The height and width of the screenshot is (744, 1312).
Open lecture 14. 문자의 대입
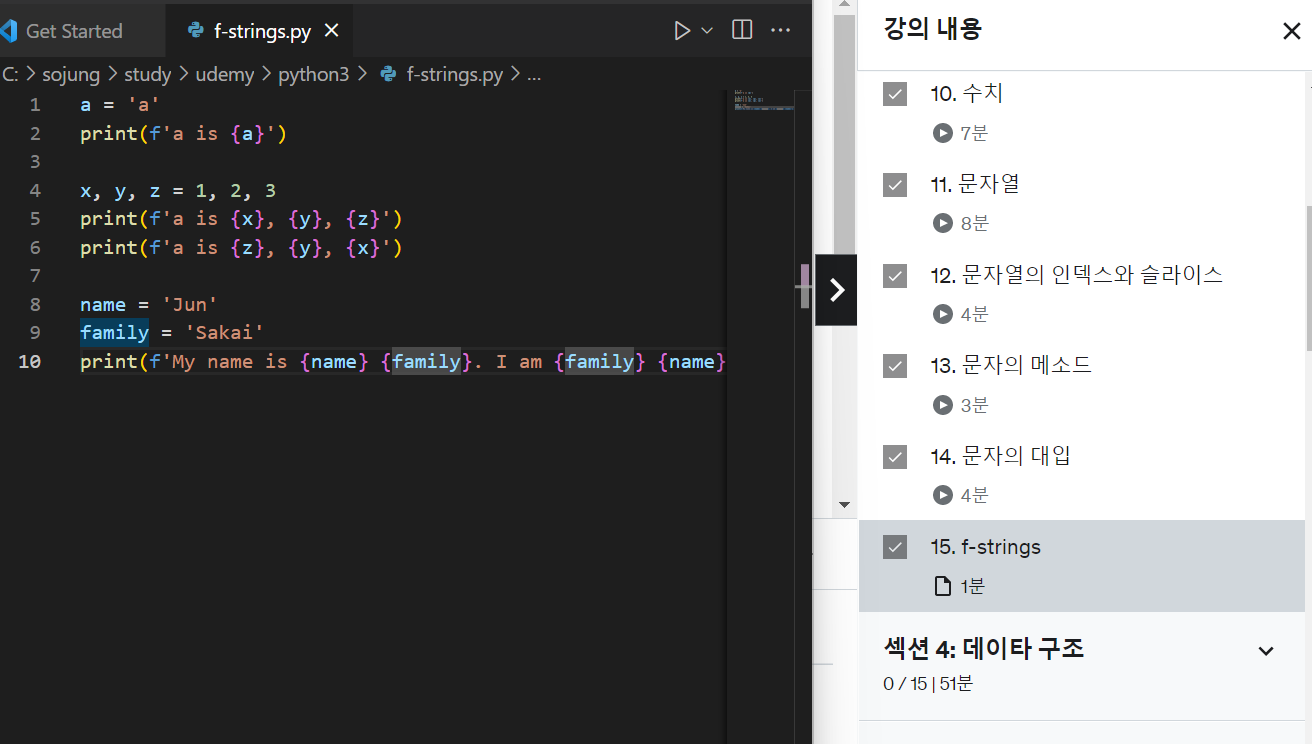tap(1000, 457)
